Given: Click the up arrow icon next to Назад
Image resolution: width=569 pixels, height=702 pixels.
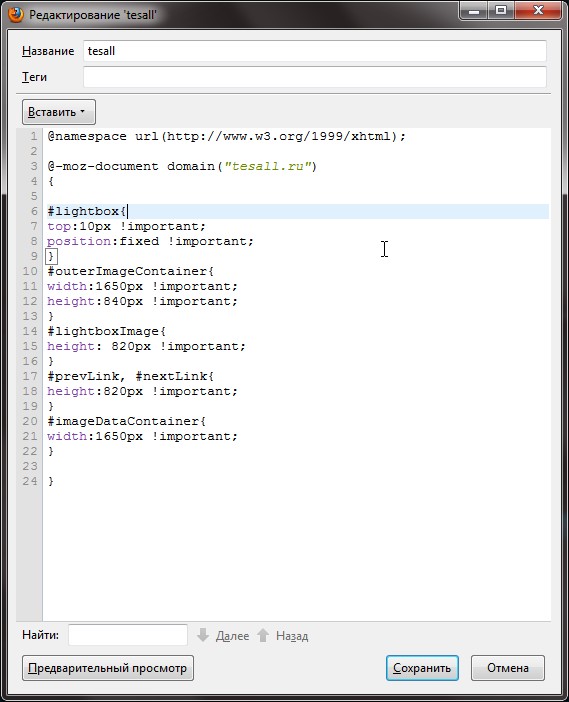Looking at the screenshot, I should click(x=263, y=635).
